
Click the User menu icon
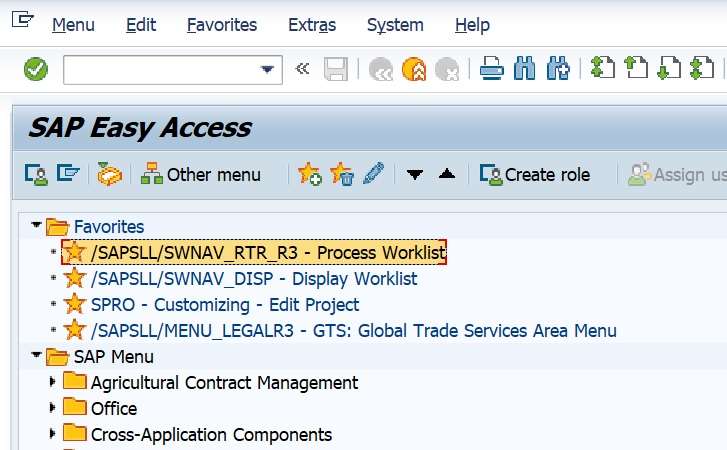coord(36,175)
